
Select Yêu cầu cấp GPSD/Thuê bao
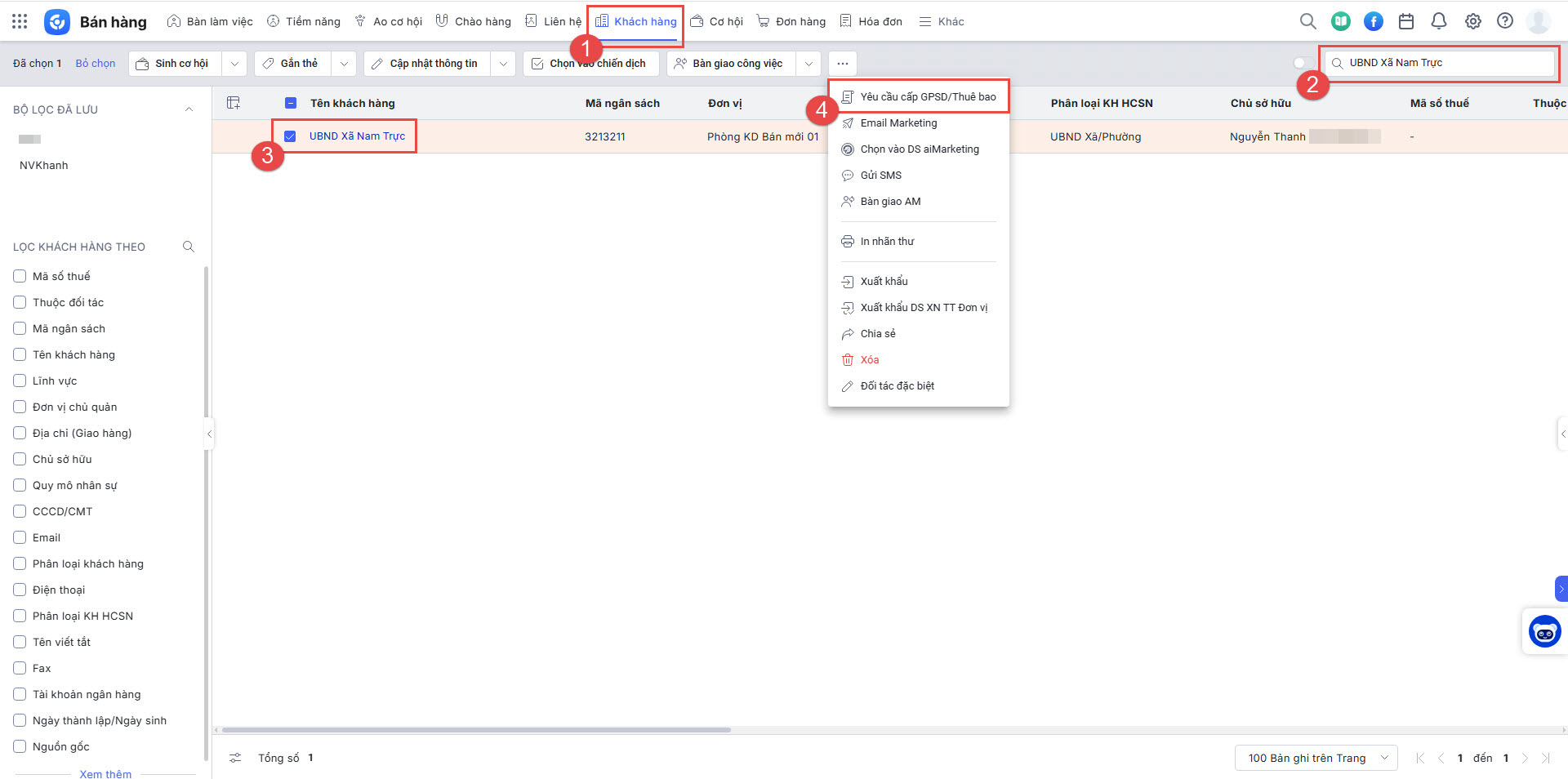[919, 96]
